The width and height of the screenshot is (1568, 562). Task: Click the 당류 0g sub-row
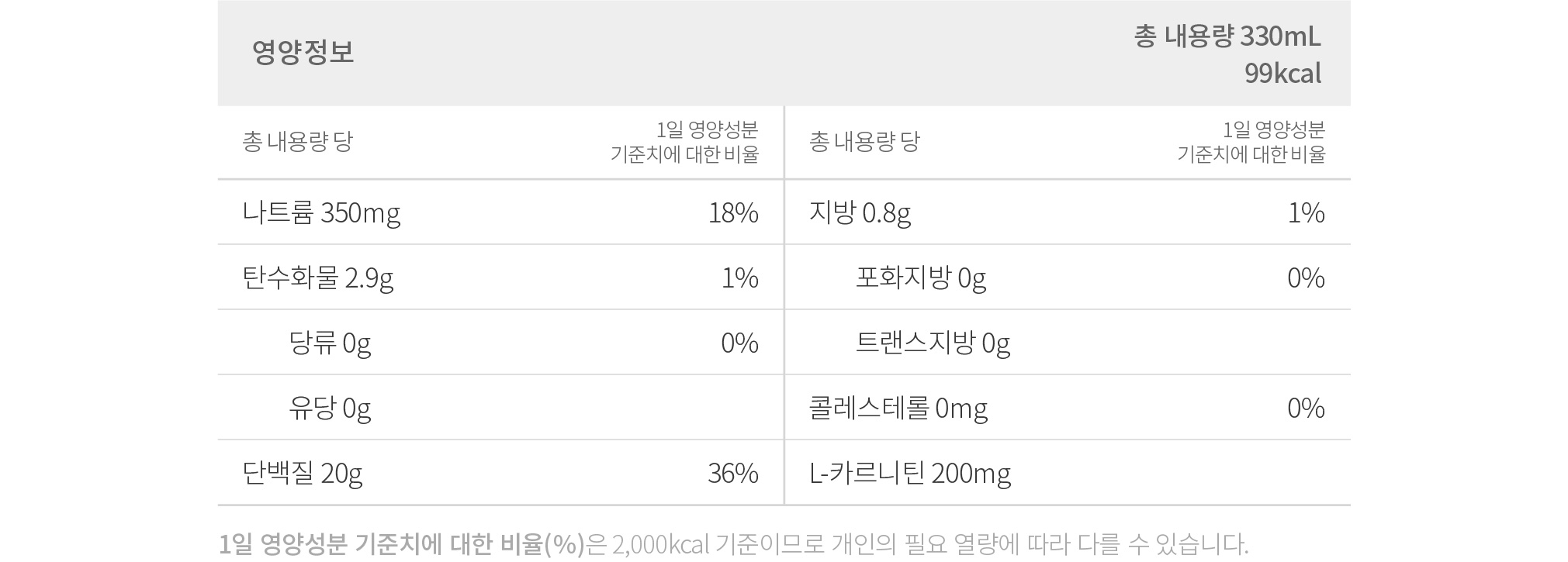coord(330,343)
